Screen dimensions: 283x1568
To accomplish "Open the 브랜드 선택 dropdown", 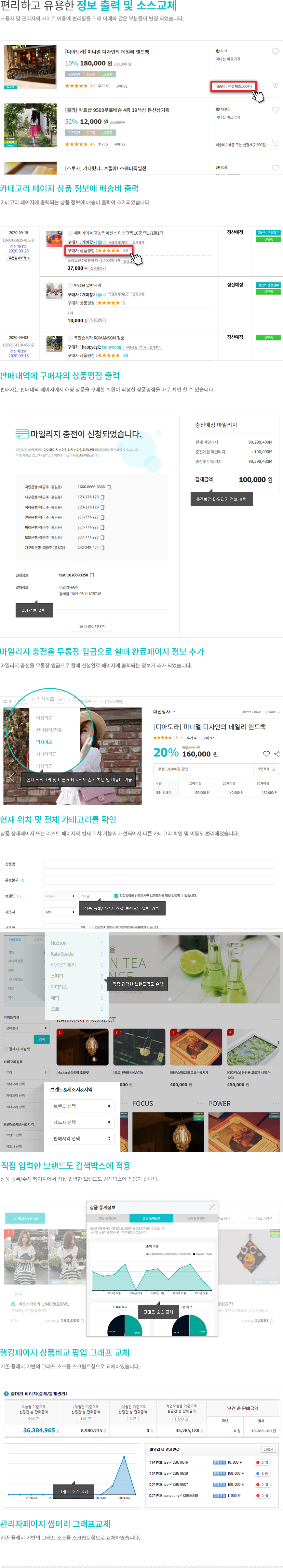I will point(82,1106).
